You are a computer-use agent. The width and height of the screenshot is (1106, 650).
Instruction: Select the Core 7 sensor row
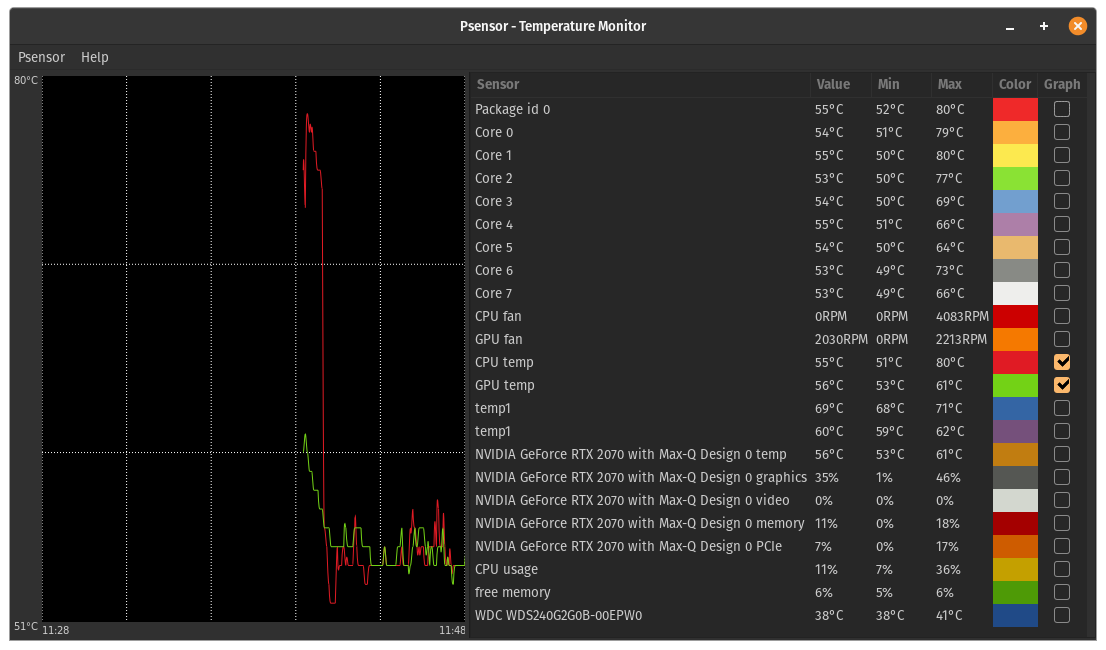pos(640,293)
